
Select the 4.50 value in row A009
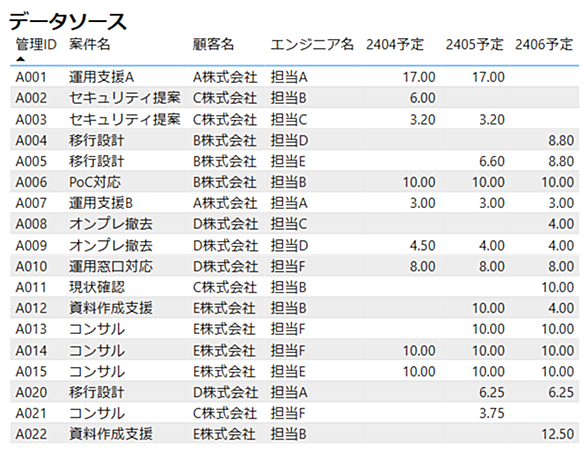(423, 246)
